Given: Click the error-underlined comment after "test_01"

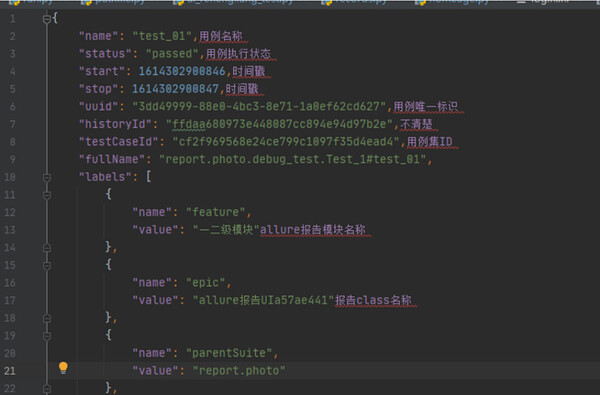Looking at the screenshot, I should click(x=221, y=36).
